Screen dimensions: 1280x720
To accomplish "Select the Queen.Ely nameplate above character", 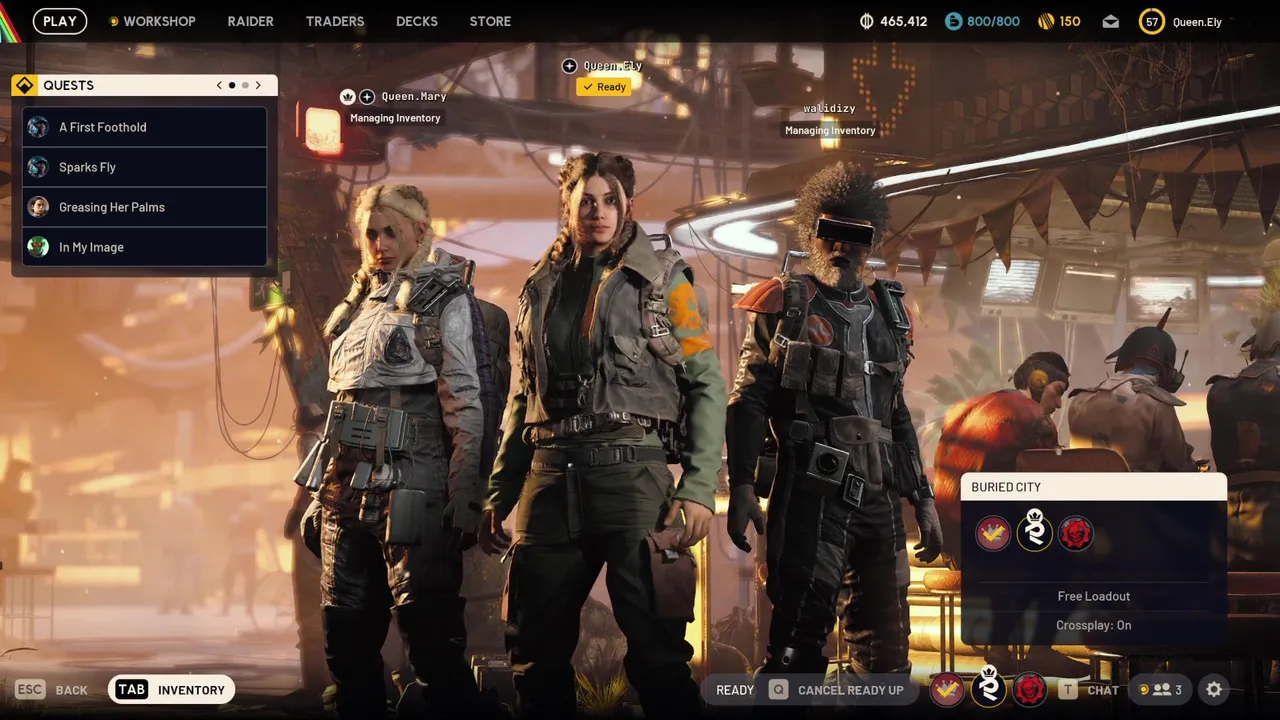I will pos(612,66).
